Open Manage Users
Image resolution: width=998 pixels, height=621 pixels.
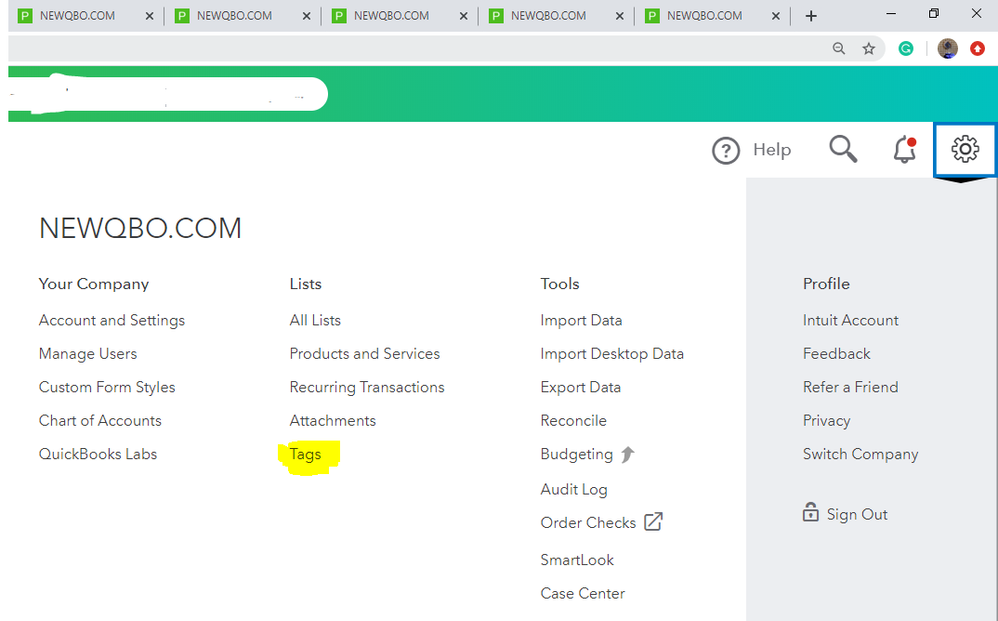(x=88, y=354)
